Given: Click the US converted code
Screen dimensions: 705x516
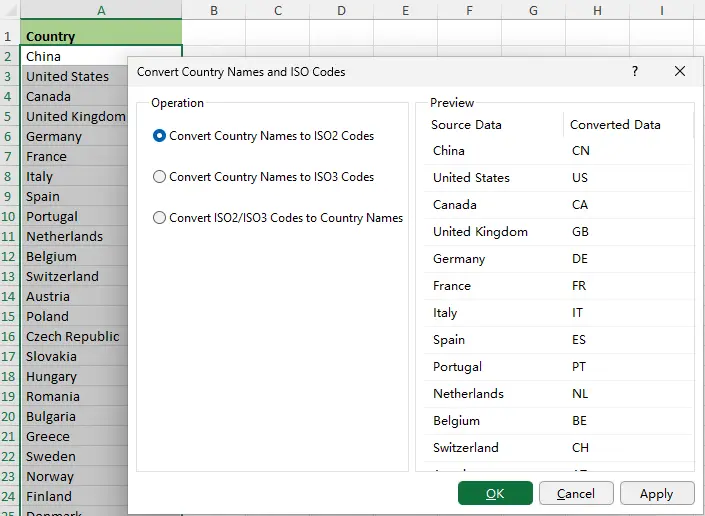Looking at the screenshot, I should coord(580,178).
